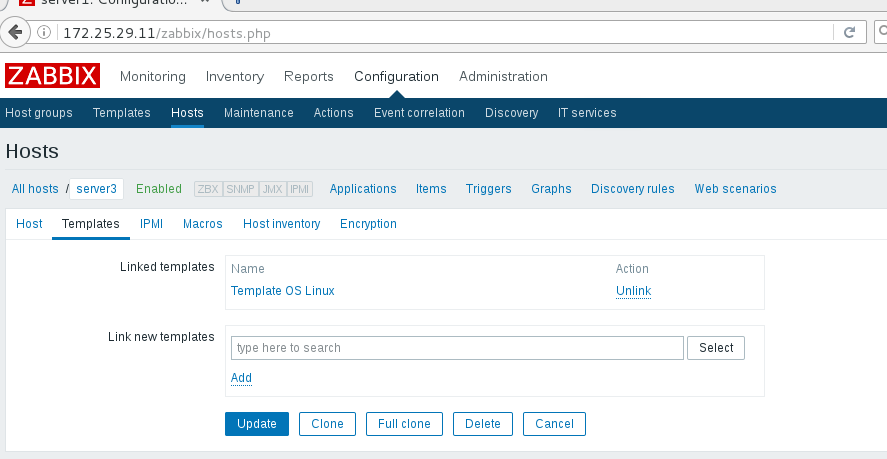Click the Delete host button
The image size is (887, 459).
[x=483, y=424]
